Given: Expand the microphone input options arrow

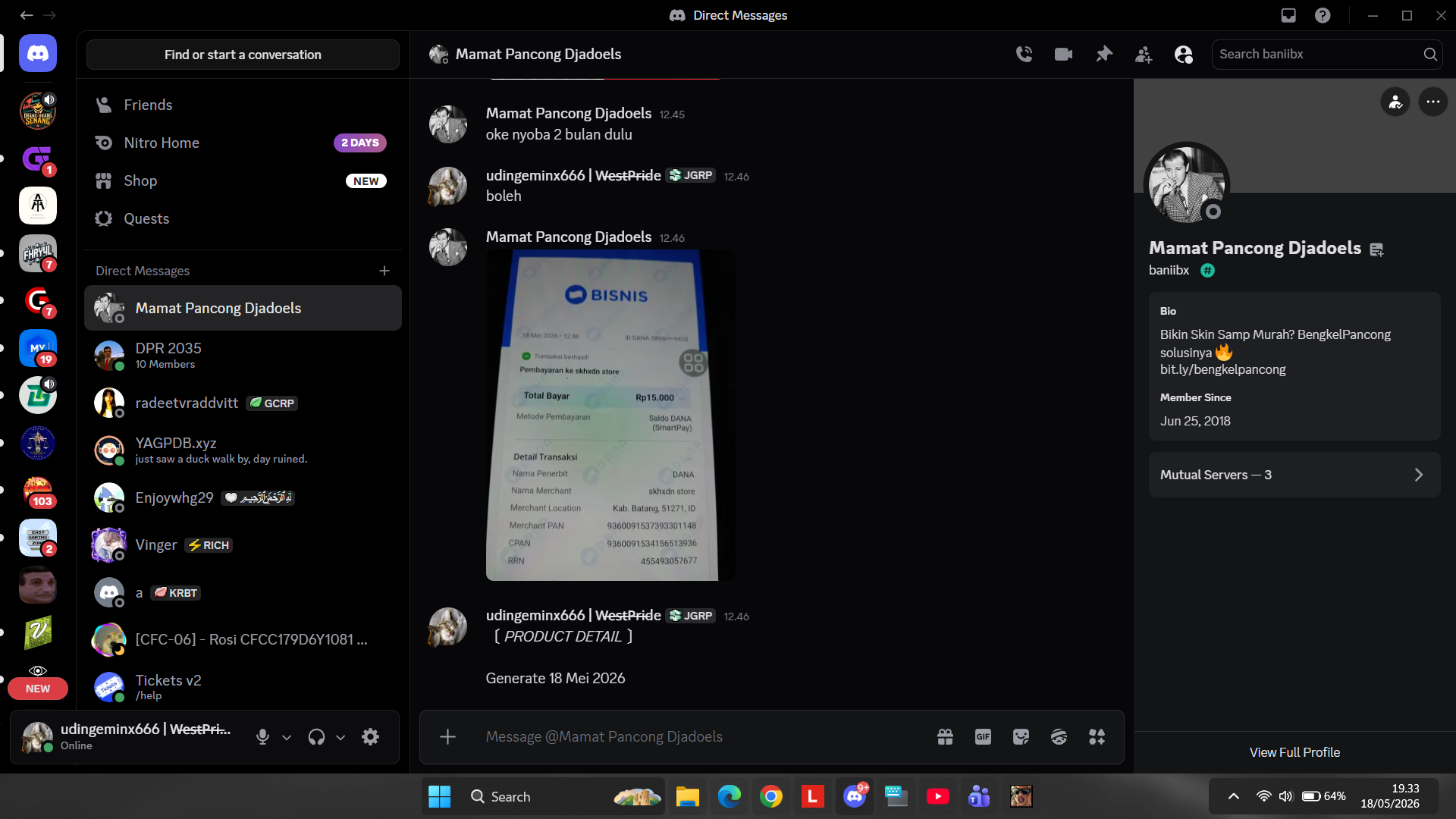Looking at the screenshot, I should click(287, 737).
